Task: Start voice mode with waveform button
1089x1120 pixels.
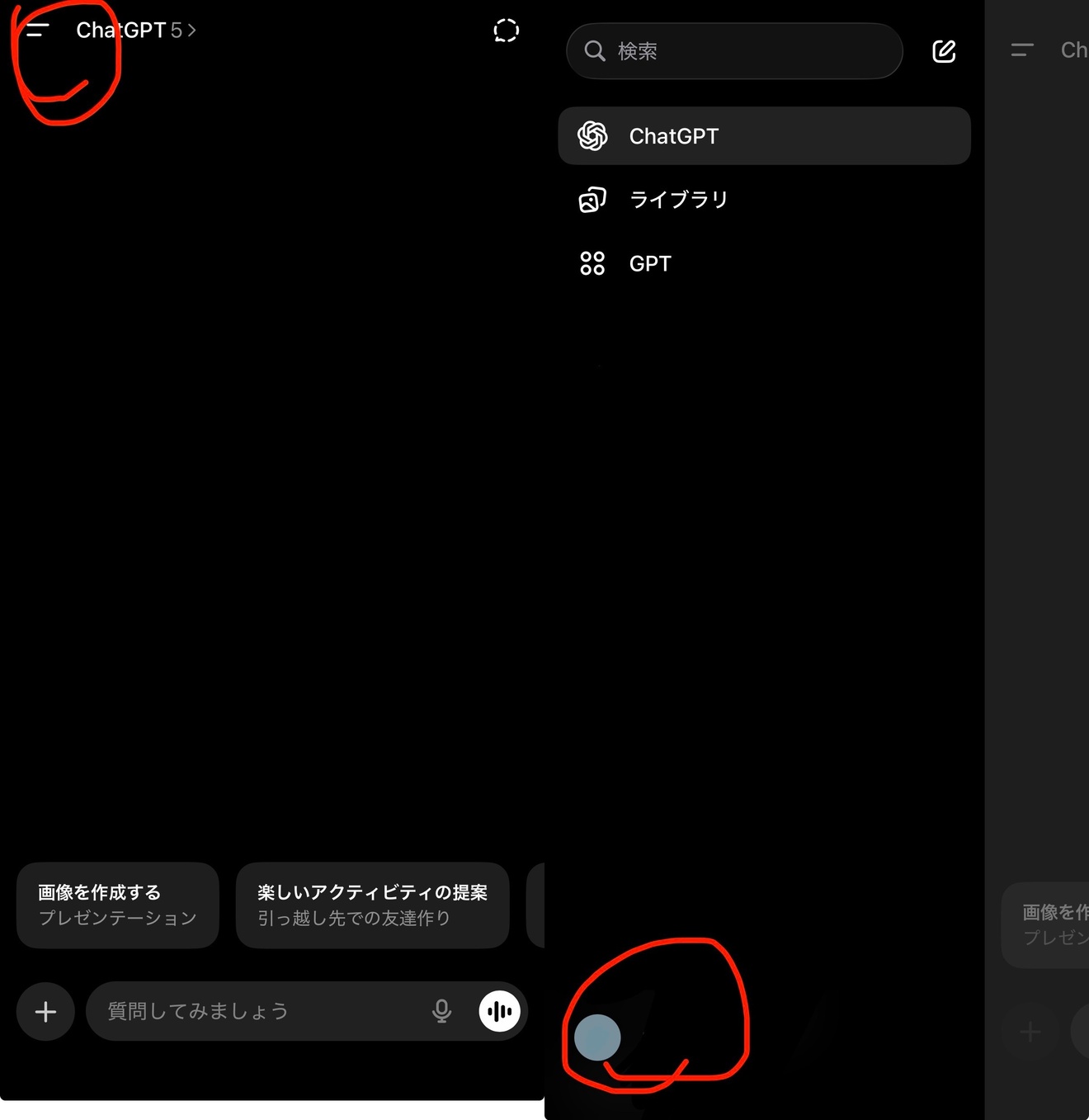Action: (500, 1011)
